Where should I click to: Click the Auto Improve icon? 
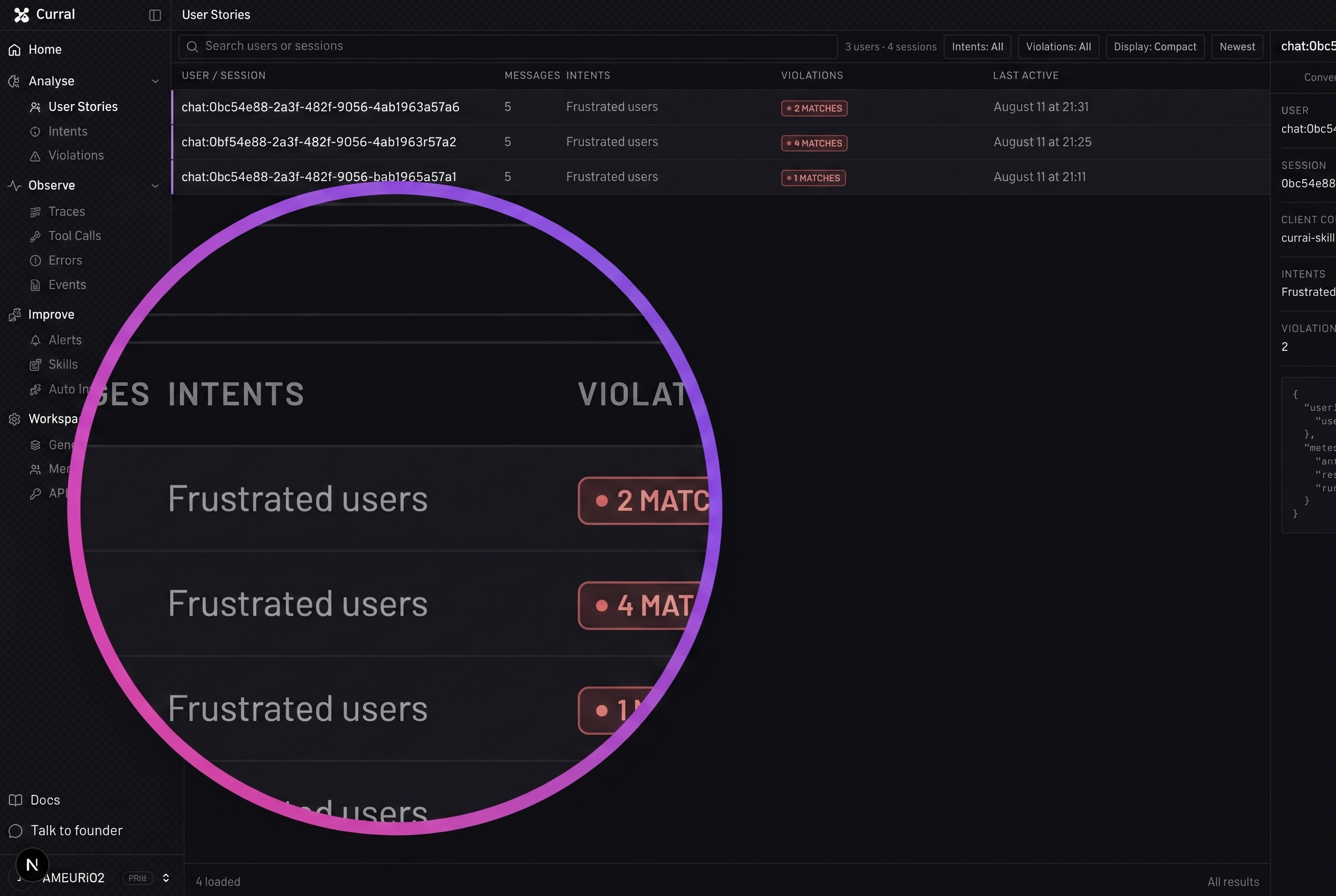pyautogui.click(x=35, y=389)
